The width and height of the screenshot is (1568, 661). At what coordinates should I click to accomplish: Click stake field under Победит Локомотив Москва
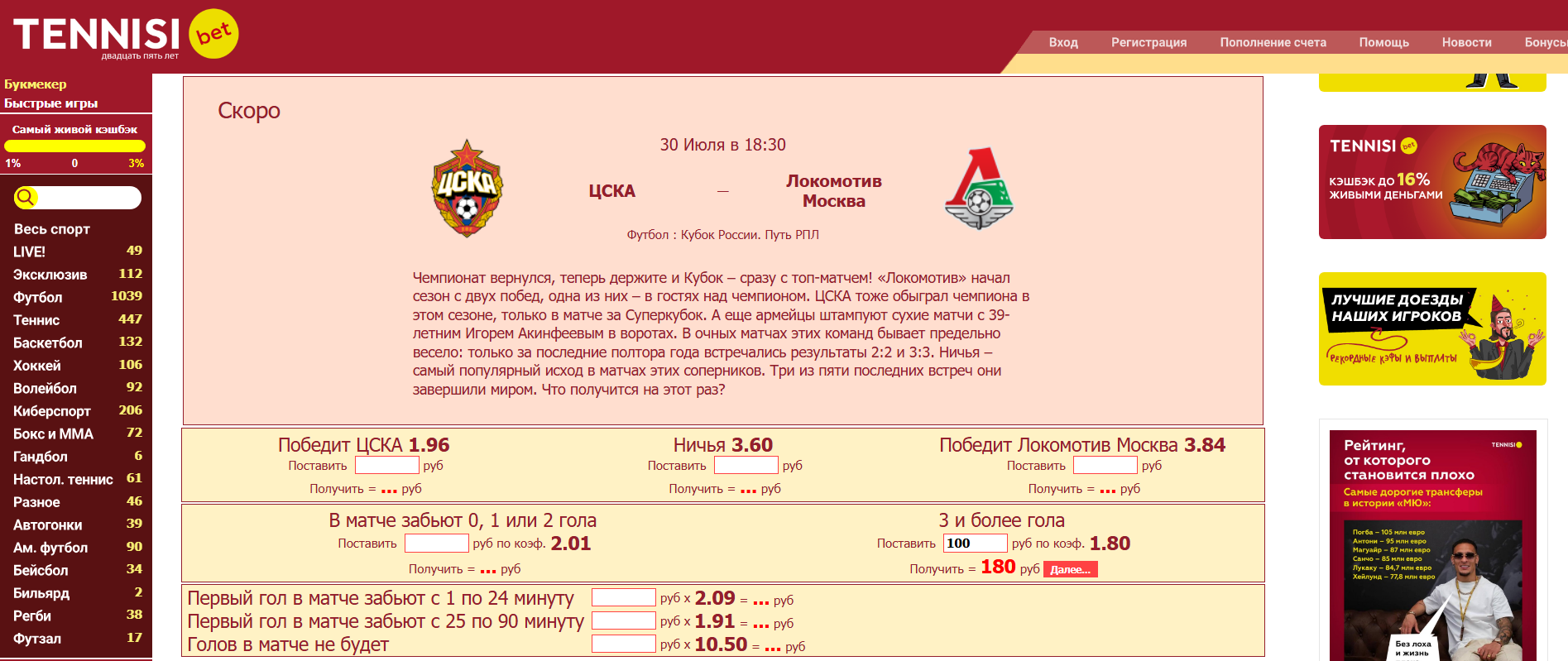(x=1105, y=465)
